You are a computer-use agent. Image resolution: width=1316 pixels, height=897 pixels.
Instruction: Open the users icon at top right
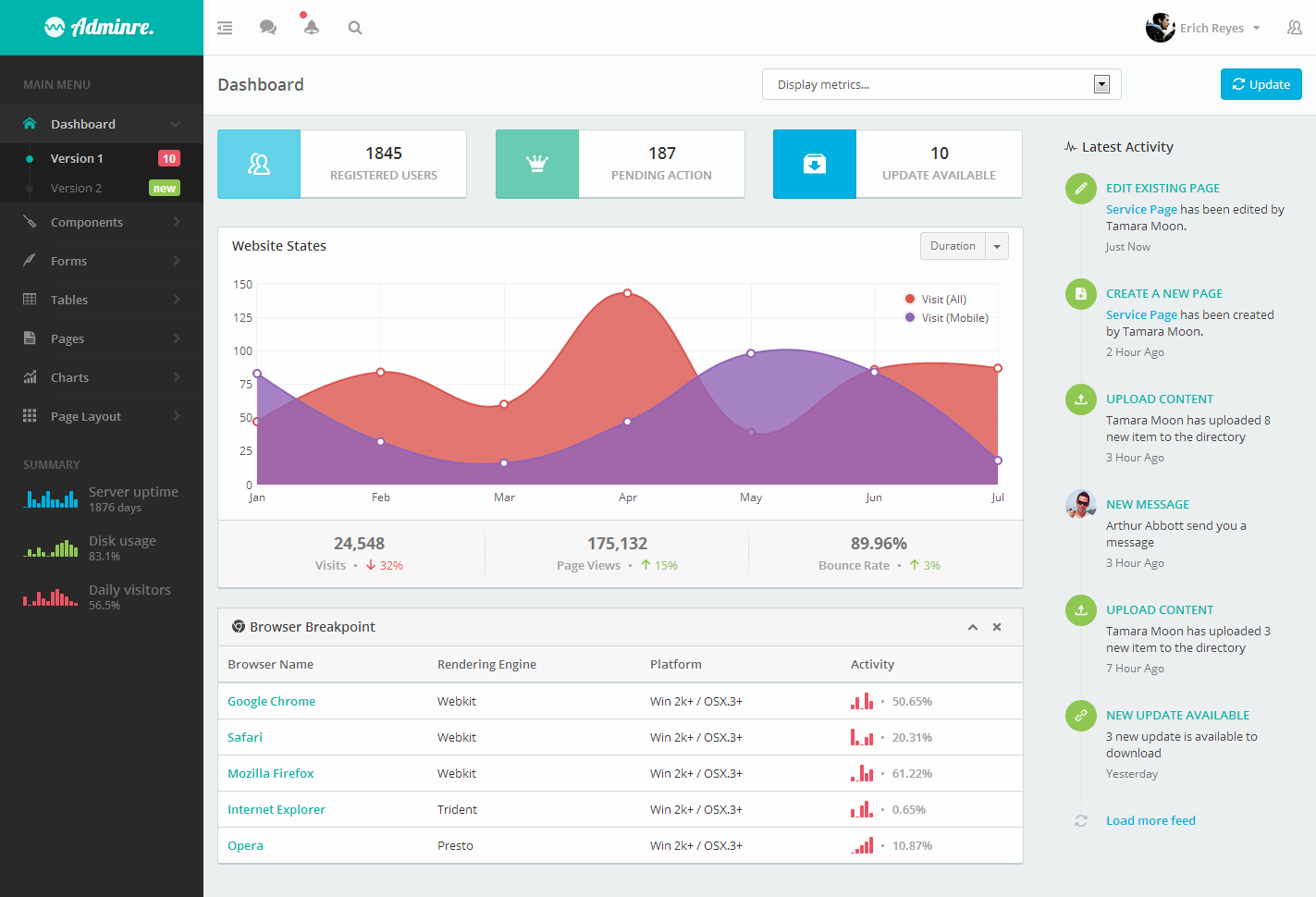click(x=1295, y=28)
